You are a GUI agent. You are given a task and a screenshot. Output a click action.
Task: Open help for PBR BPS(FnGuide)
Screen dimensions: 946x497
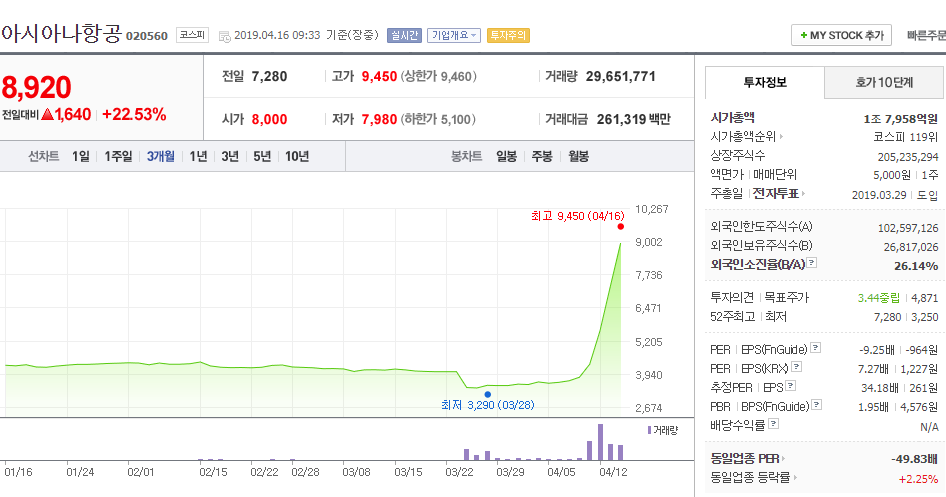tap(817, 405)
